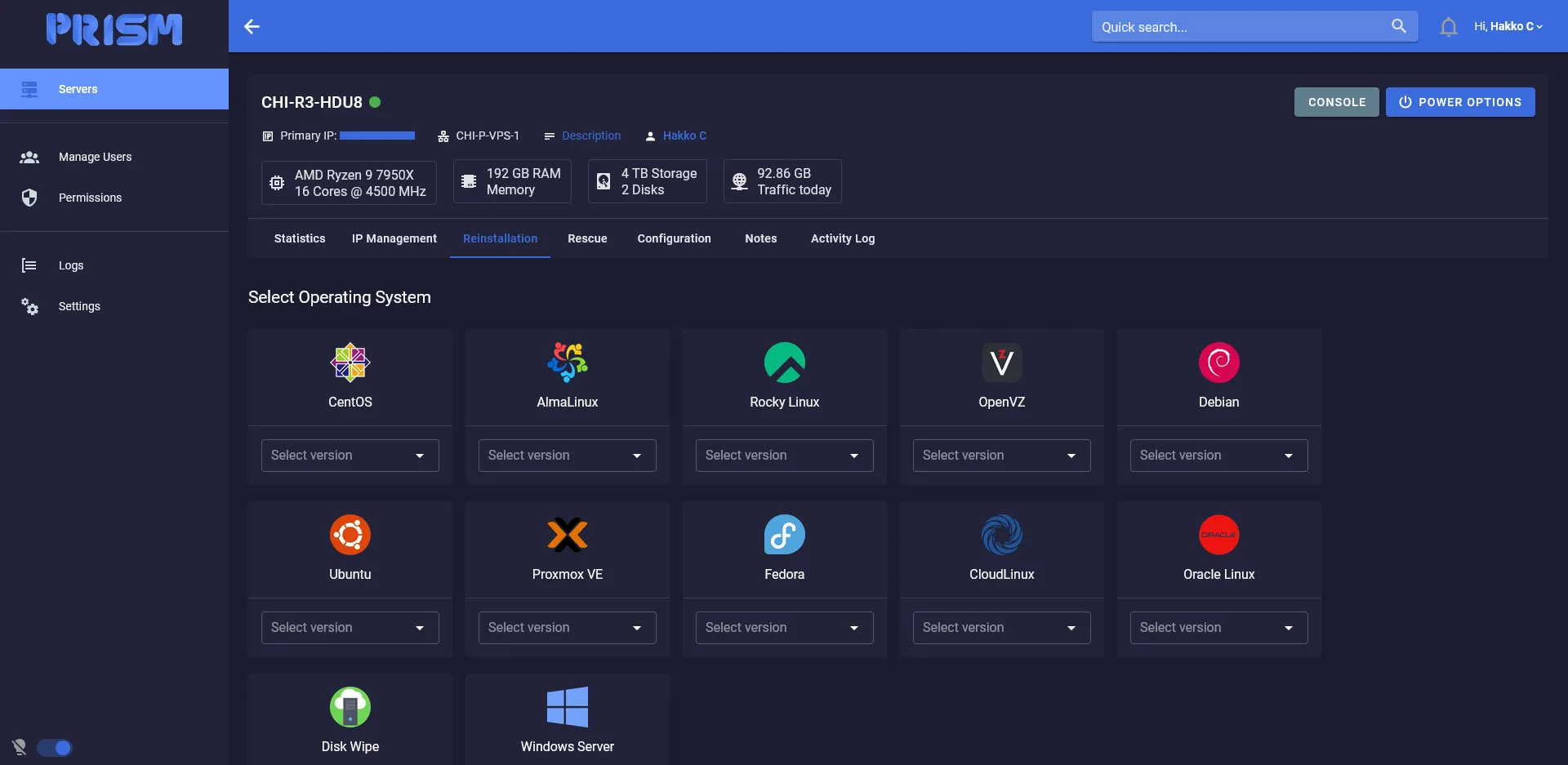Choose the Debian logo icon
The height and width of the screenshot is (765, 1568).
pyautogui.click(x=1218, y=362)
